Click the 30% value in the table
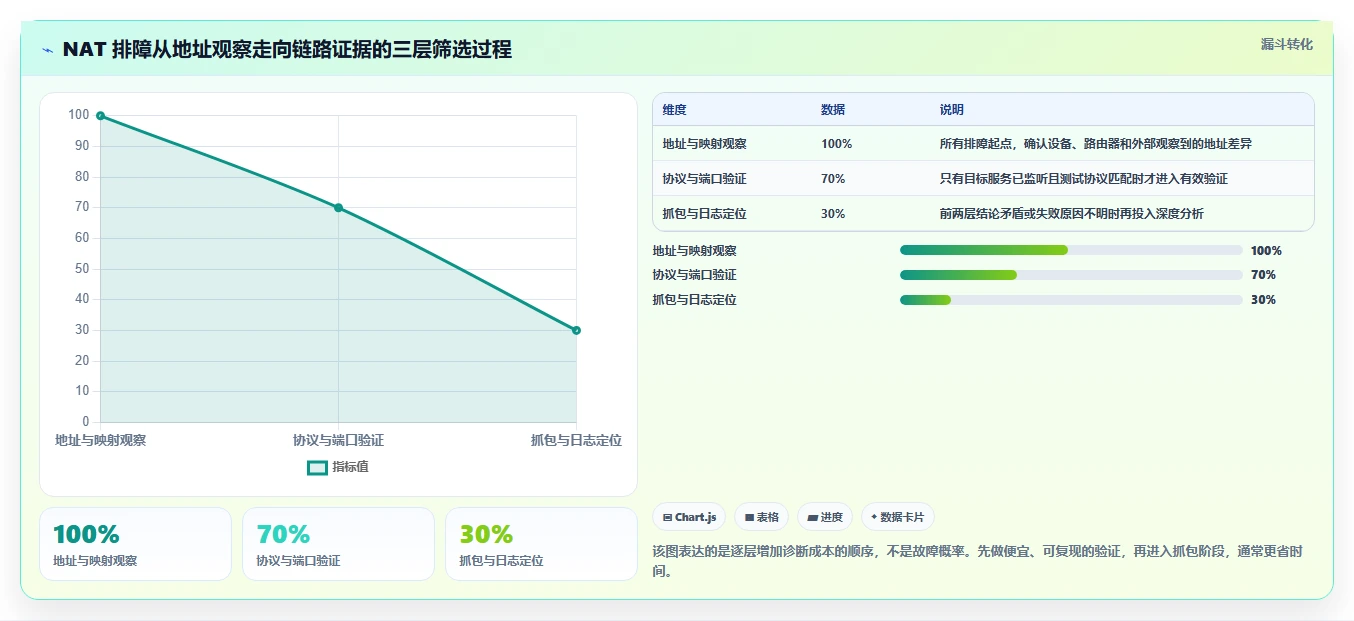1354x621 pixels. point(833,214)
